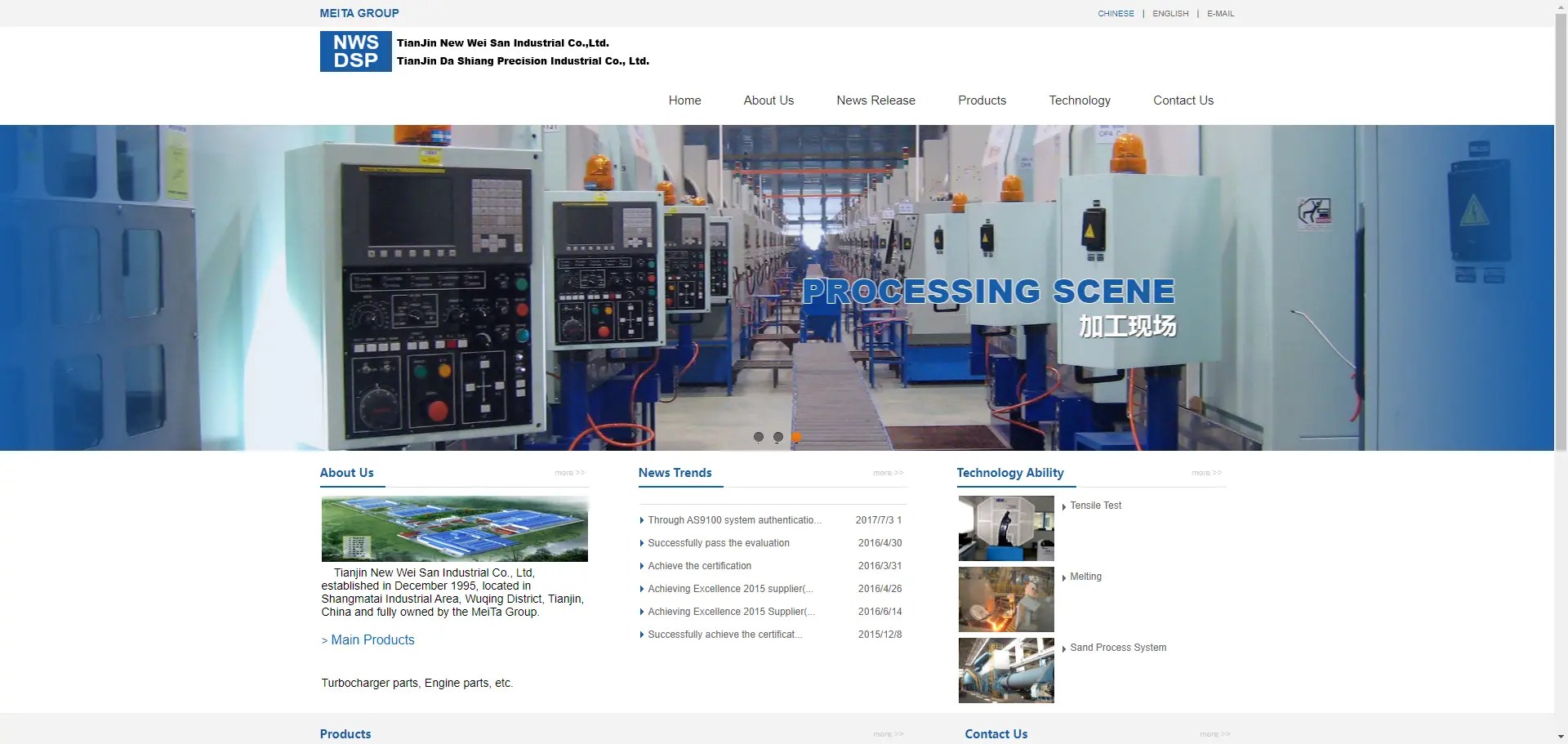This screenshot has height=744, width=1568.
Task: Select the first carousel indicator dot
Action: pyautogui.click(x=758, y=437)
